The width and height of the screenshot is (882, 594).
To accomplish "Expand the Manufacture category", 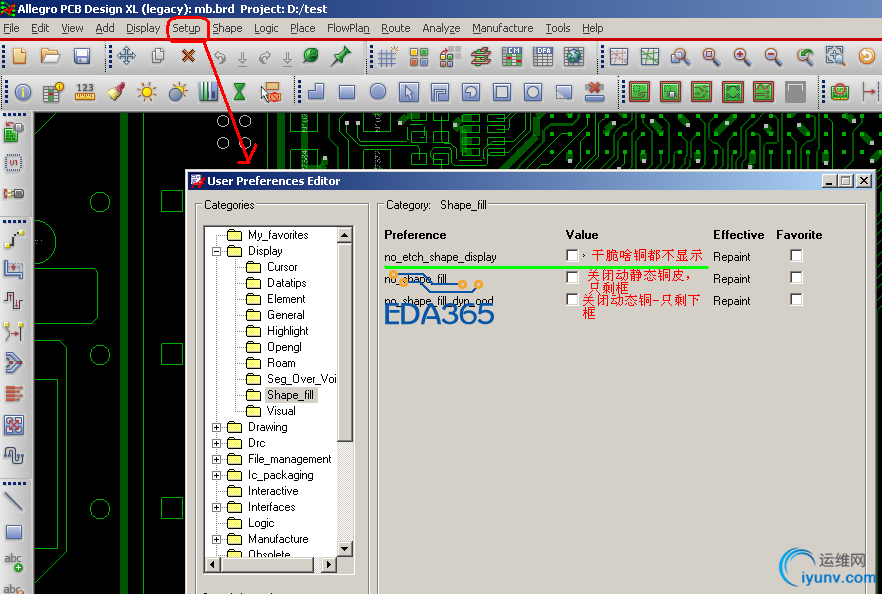I will pyautogui.click(x=217, y=539).
